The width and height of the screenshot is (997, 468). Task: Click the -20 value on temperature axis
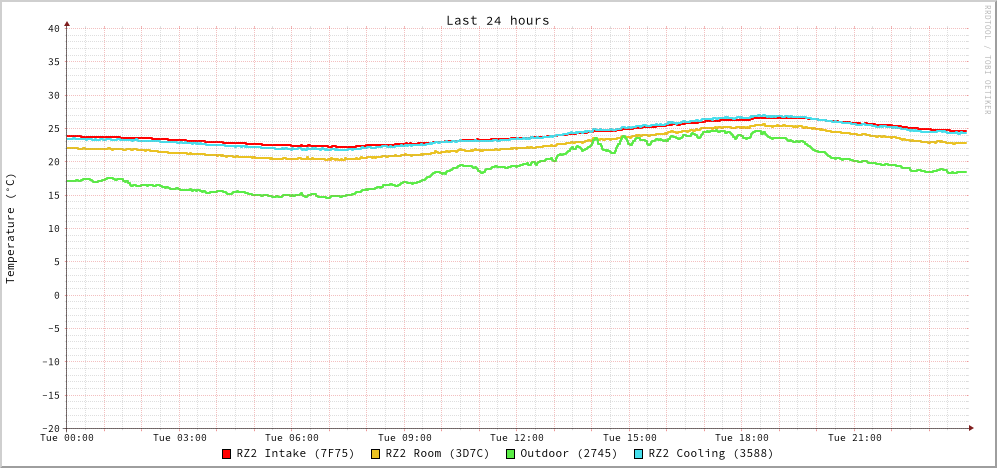pos(50,428)
